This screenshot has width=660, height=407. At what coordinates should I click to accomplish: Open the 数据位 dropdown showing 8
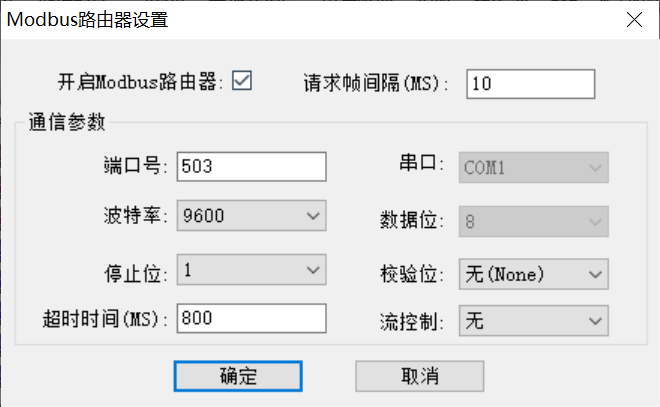click(x=533, y=221)
